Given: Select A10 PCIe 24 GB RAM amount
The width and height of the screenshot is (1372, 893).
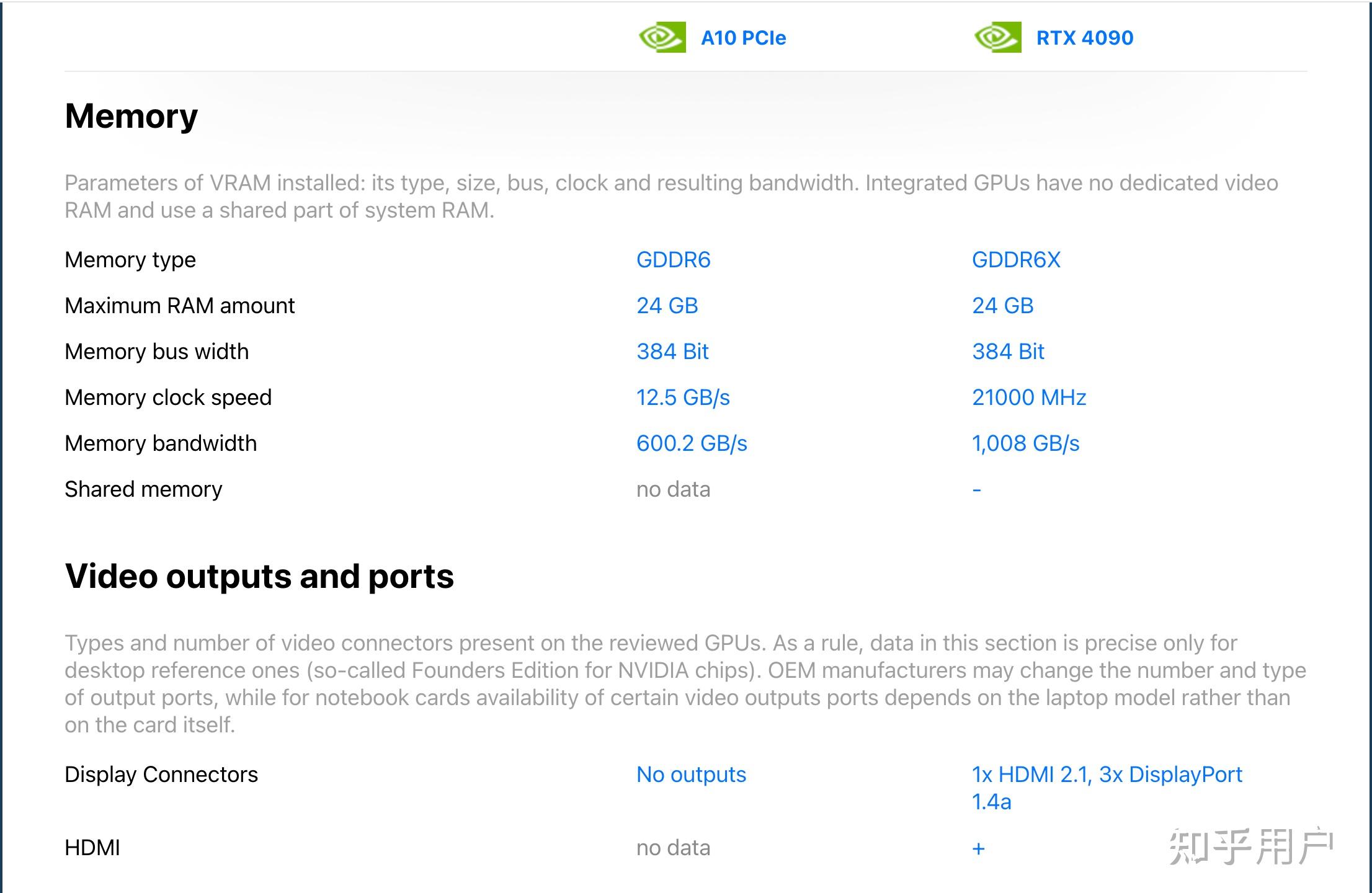Looking at the screenshot, I should 667,306.
